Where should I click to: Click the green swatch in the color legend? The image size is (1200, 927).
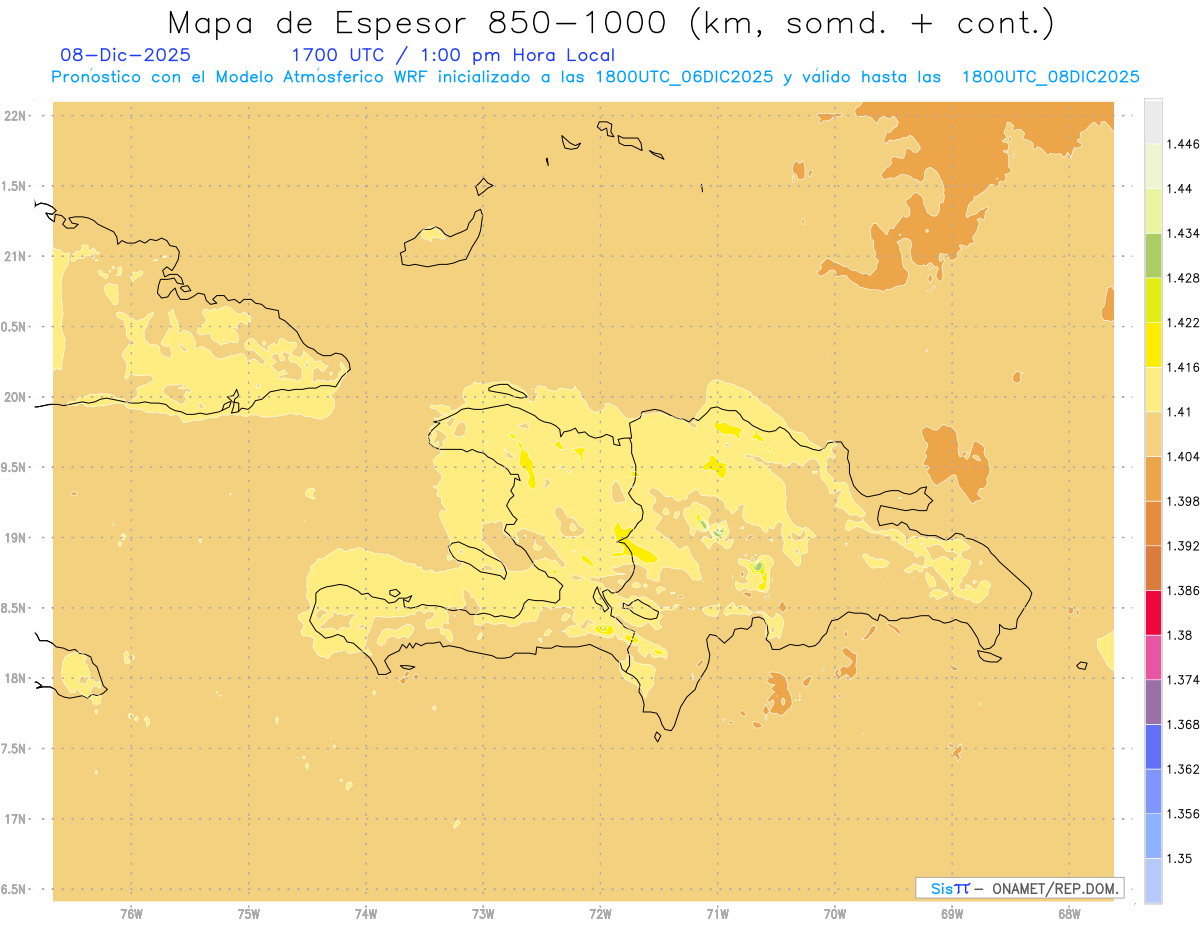point(1153,255)
